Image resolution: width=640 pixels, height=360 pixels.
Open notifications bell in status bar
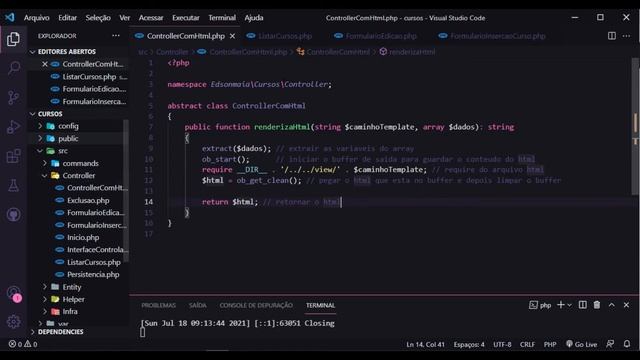coord(627,344)
